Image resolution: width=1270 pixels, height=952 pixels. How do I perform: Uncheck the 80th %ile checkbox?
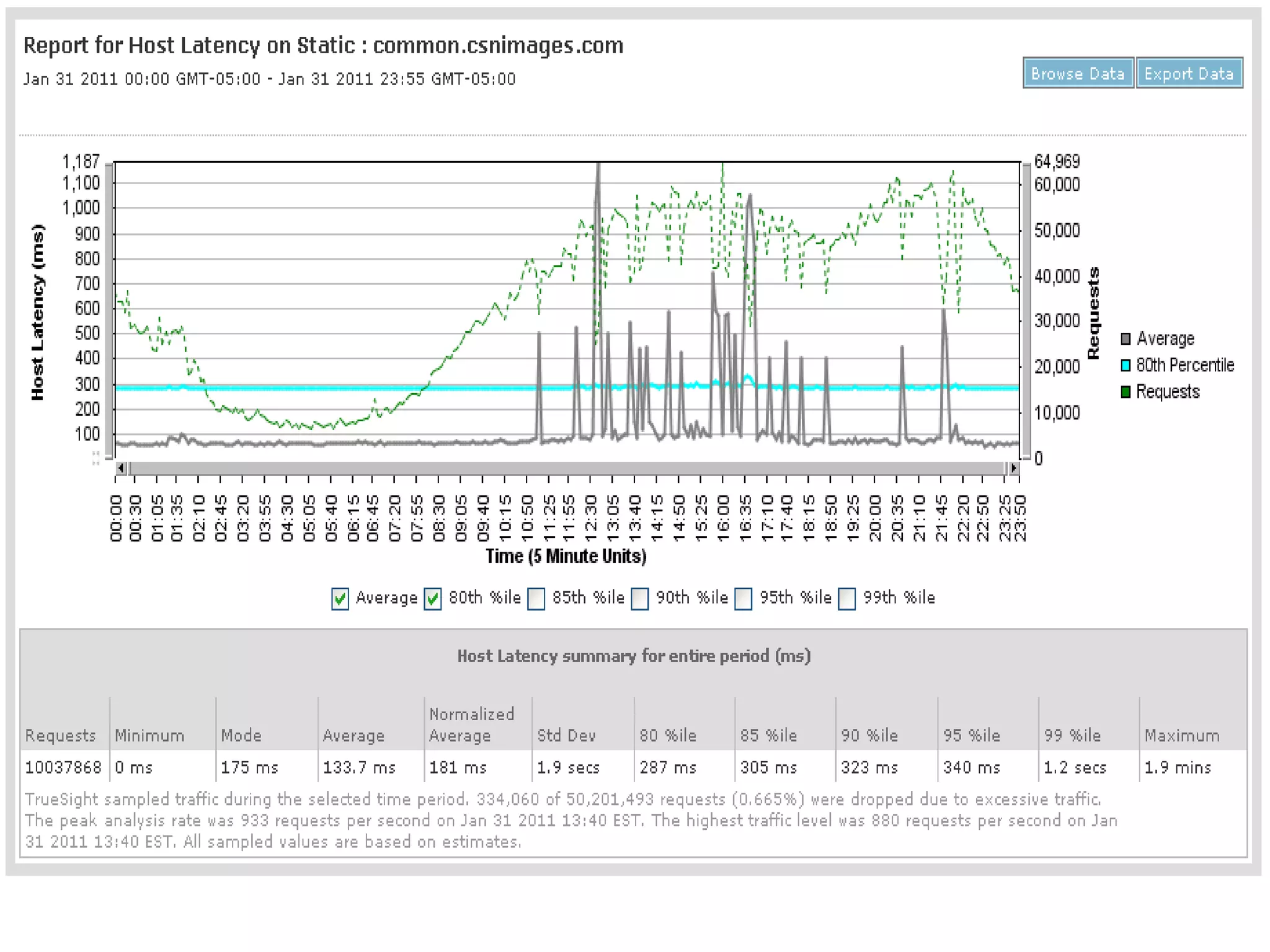pos(433,599)
